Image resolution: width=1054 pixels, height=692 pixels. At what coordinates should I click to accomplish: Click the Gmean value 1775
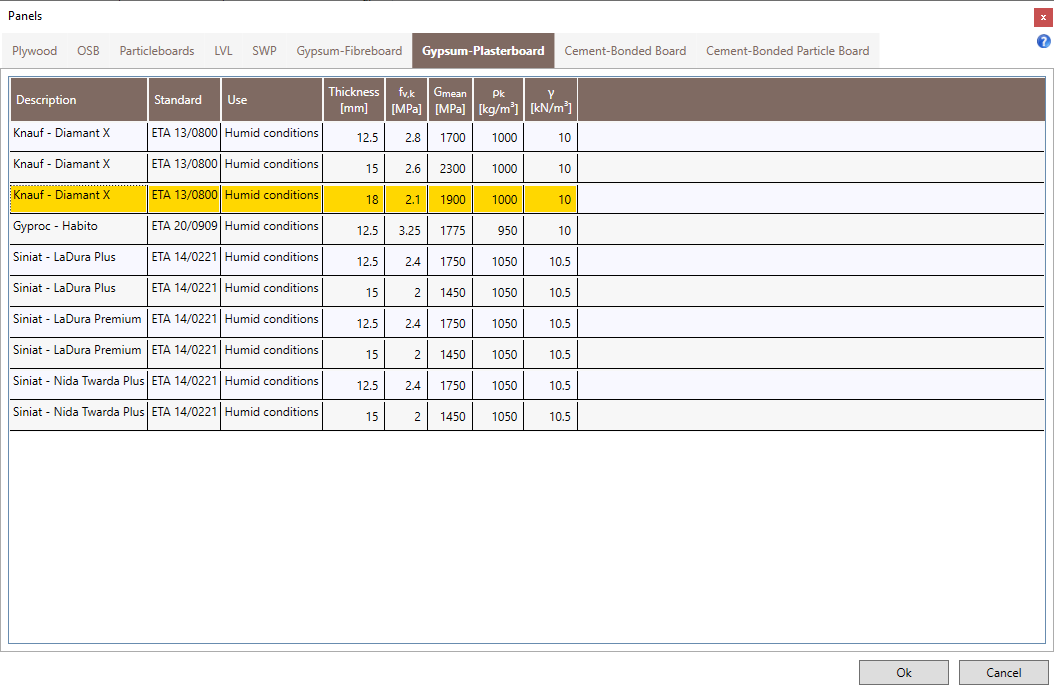(x=450, y=229)
